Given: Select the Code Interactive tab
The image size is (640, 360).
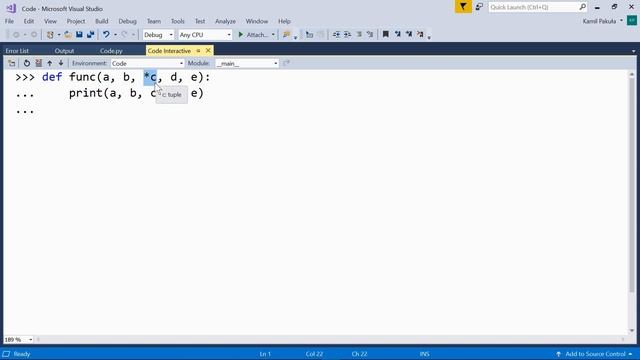Looking at the screenshot, I should click(169, 51).
